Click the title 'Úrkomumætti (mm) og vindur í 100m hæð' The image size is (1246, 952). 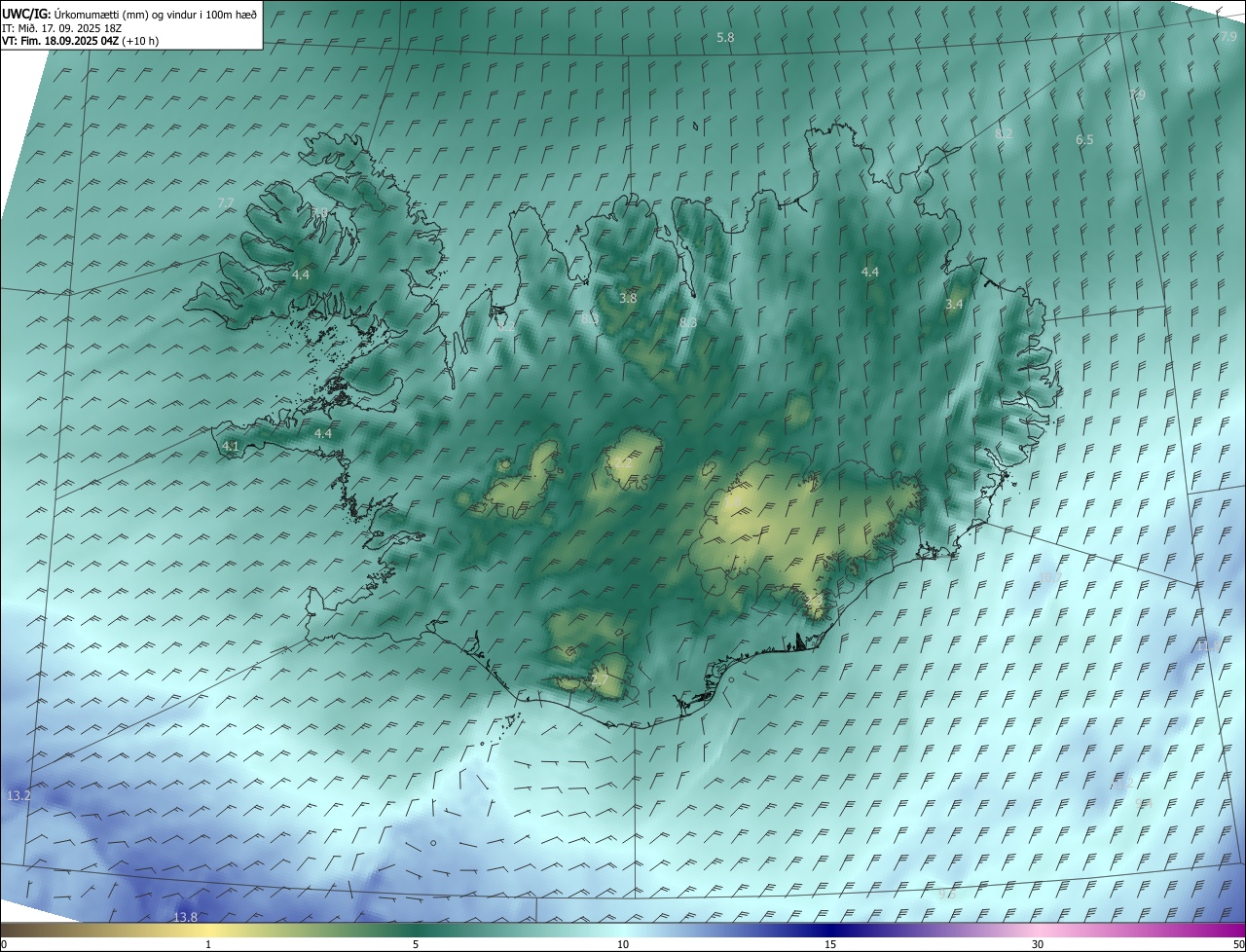(155, 14)
